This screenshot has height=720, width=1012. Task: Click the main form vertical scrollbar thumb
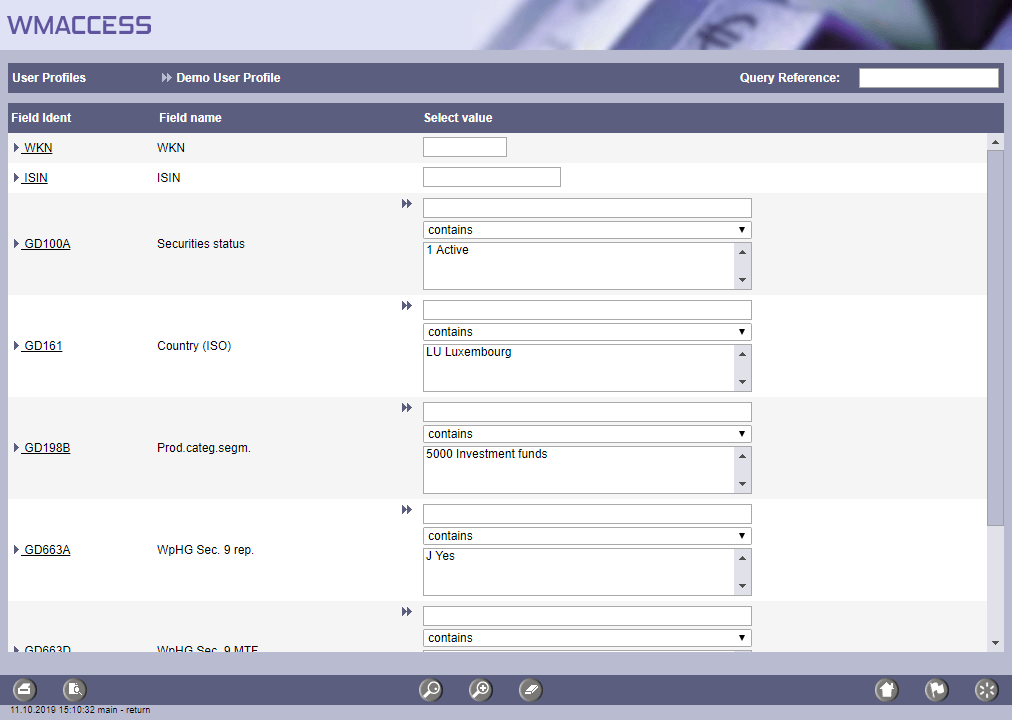[x=995, y=338]
